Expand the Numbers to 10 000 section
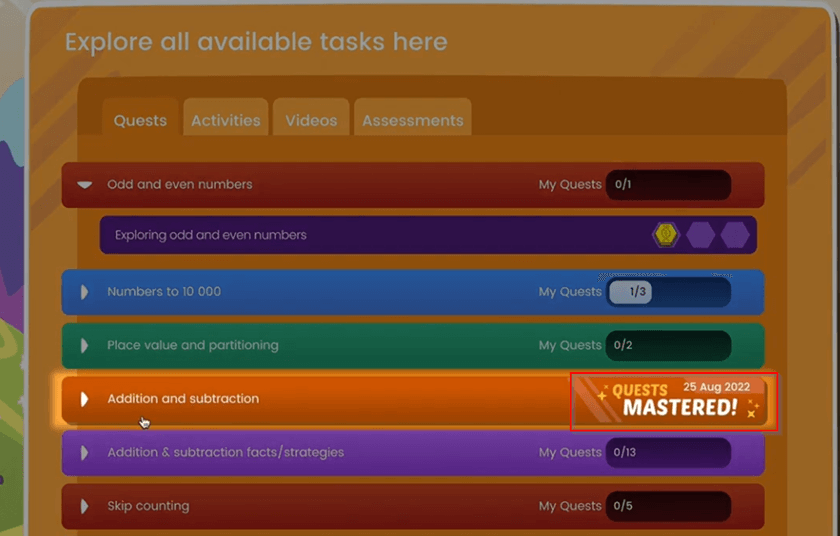The image size is (840, 536). coord(84,292)
